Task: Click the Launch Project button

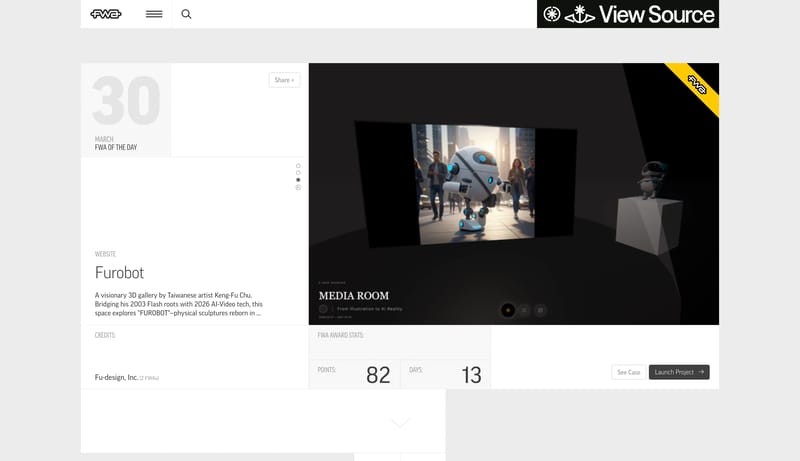Action: coord(679,372)
